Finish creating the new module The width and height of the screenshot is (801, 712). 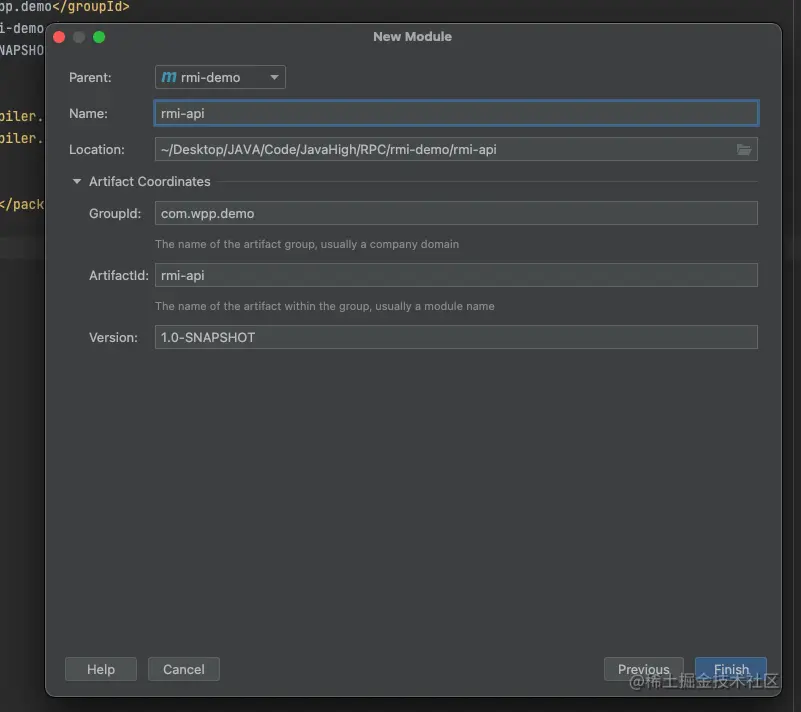(x=731, y=669)
